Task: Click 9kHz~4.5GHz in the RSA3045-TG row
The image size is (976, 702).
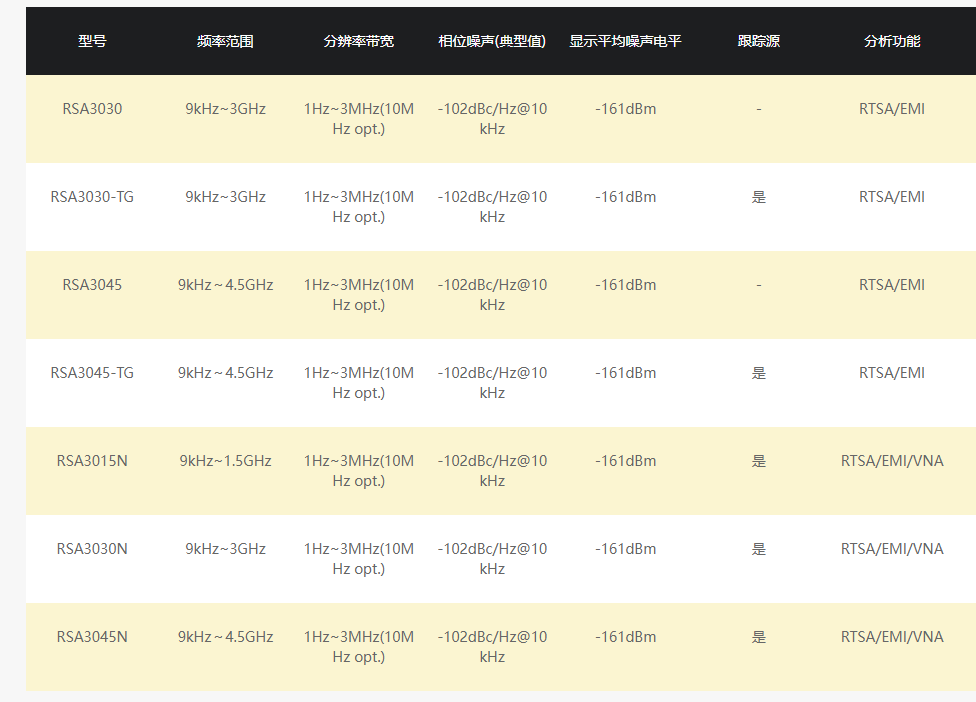Action: (x=225, y=373)
